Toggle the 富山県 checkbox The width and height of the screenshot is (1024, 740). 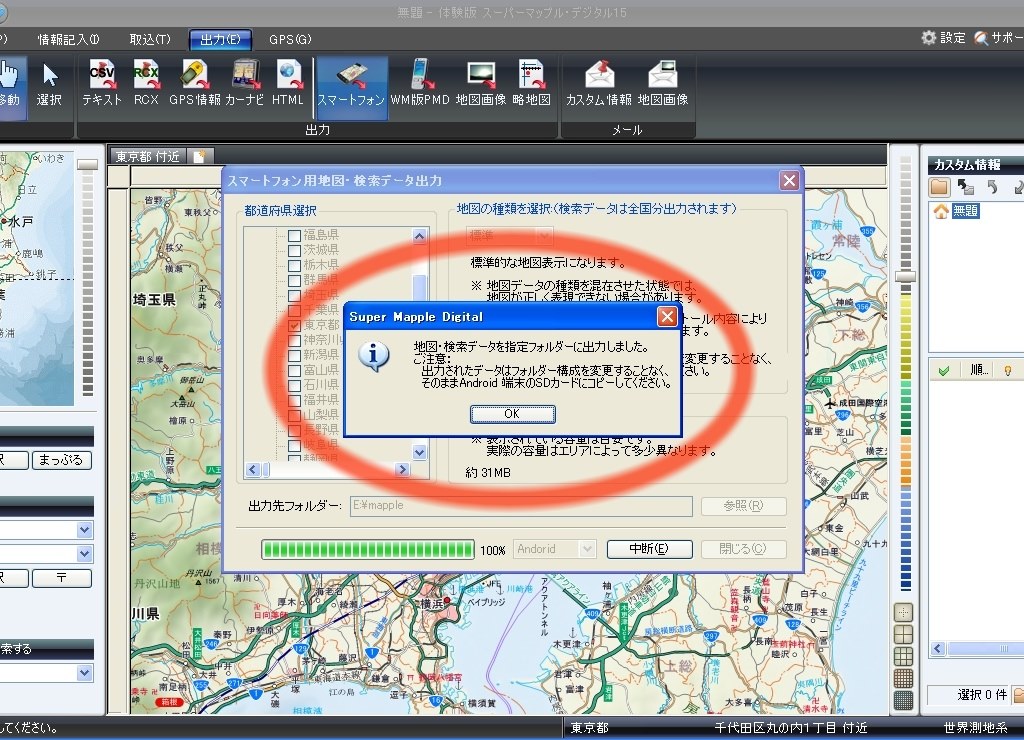point(295,370)
